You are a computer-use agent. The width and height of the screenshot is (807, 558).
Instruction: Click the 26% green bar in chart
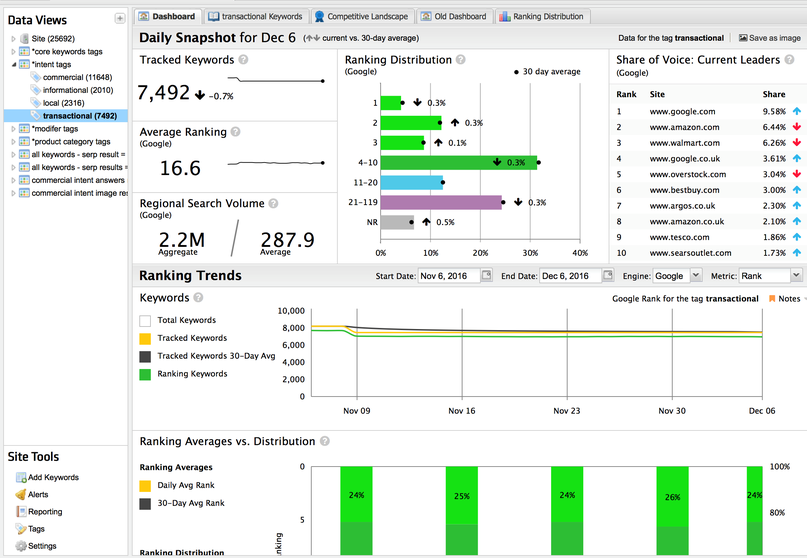672,497
